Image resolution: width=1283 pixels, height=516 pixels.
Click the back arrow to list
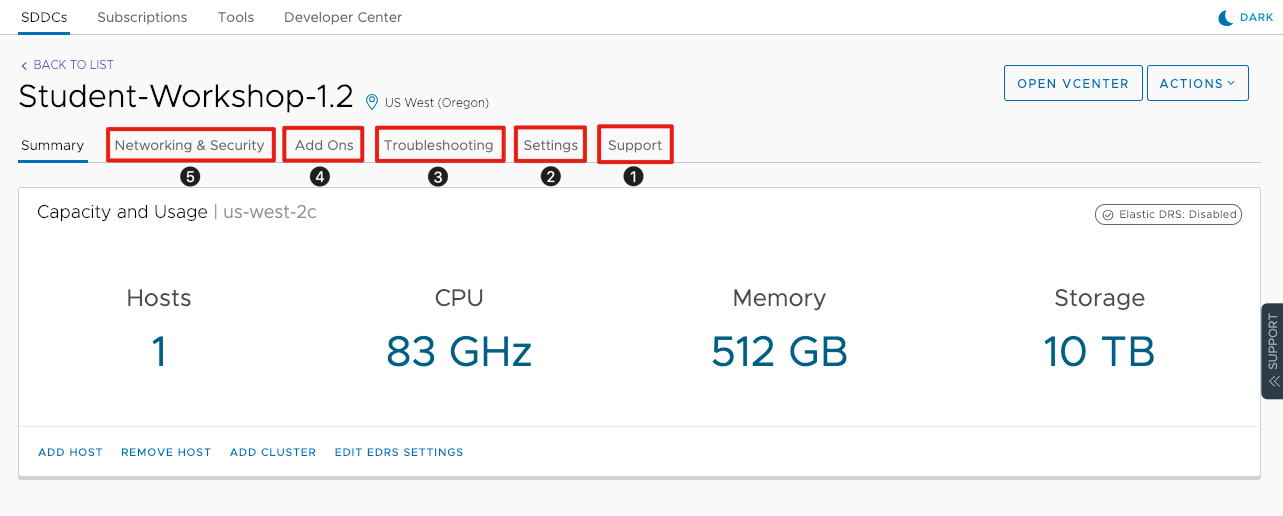[24, 65]
